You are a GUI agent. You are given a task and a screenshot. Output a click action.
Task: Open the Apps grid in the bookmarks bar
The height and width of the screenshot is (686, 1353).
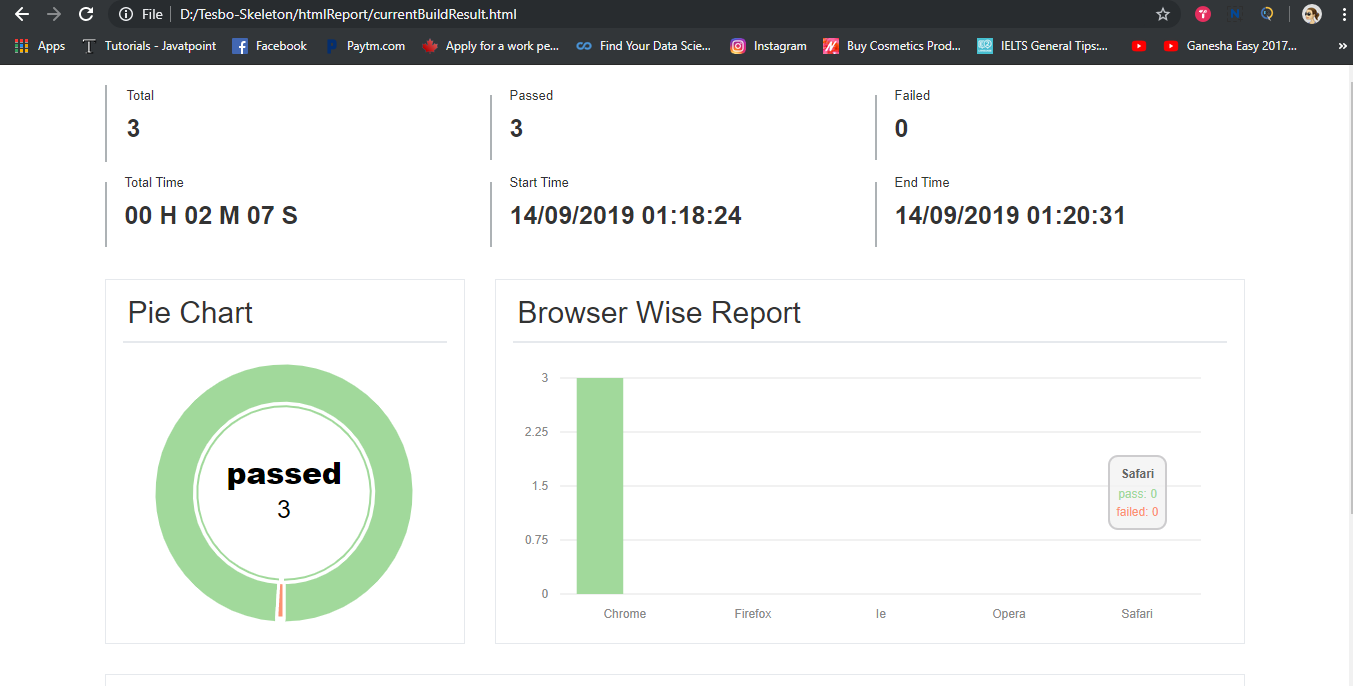40,45
